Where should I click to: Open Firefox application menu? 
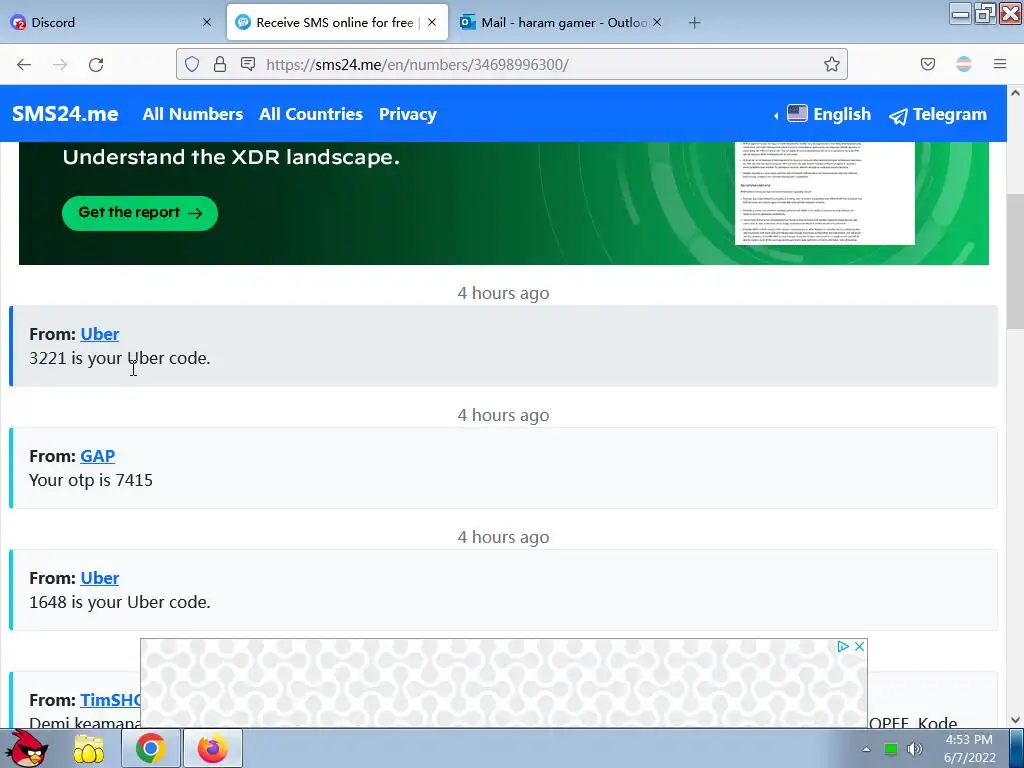[x=1000, y=64]
